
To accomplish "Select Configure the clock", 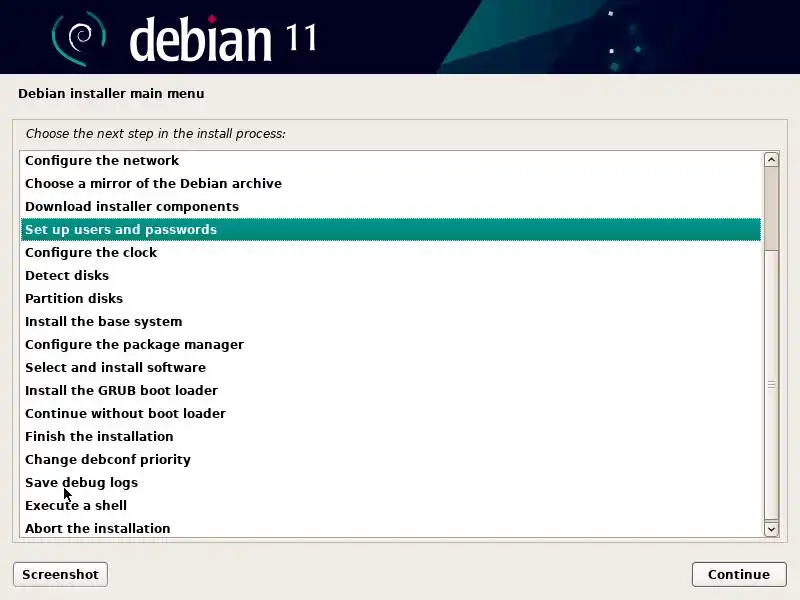I will click(391, 252).
